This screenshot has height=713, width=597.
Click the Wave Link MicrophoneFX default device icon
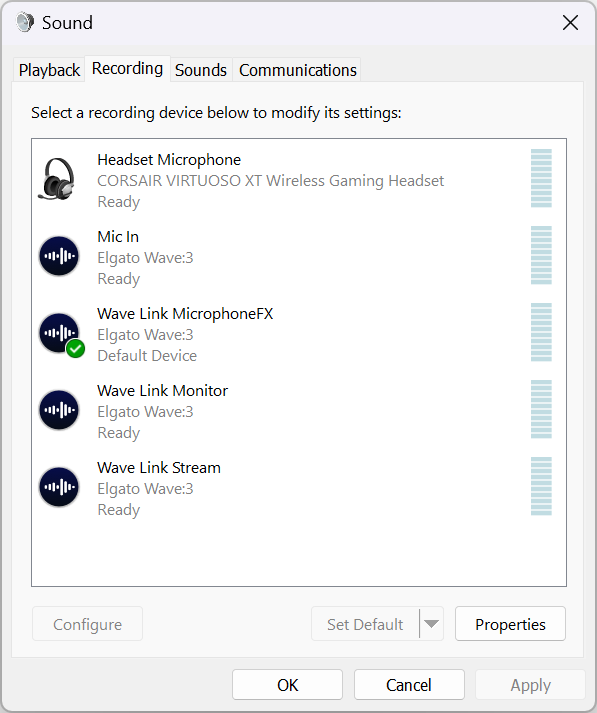pyautogui.click(x=59, y=333)
